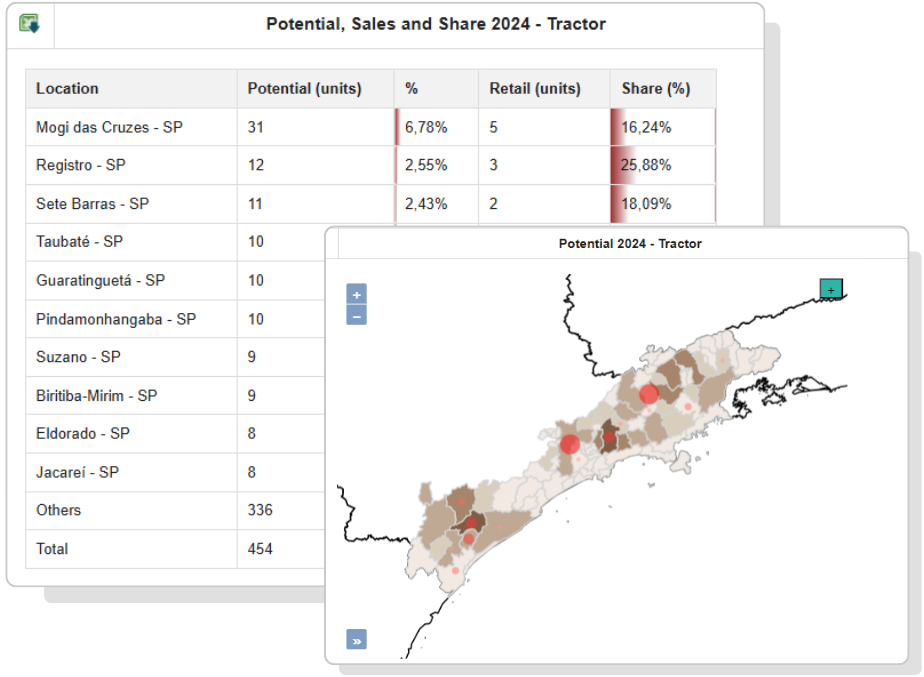924x677 pixels.
Task: Click the 25,88% share bar cell
Action: [662, 165]
